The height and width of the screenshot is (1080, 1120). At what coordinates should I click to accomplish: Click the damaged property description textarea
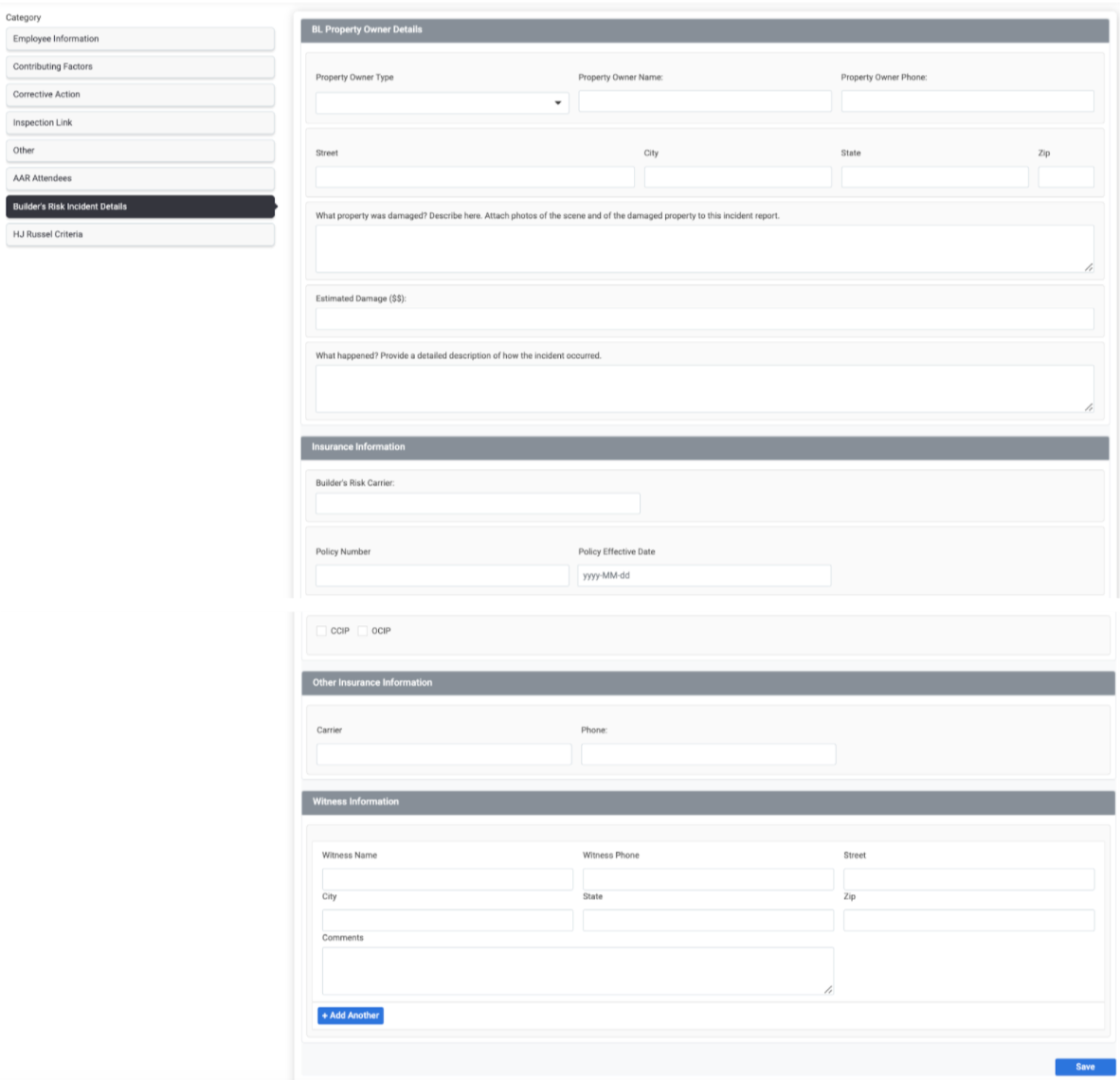click(705, 248)
